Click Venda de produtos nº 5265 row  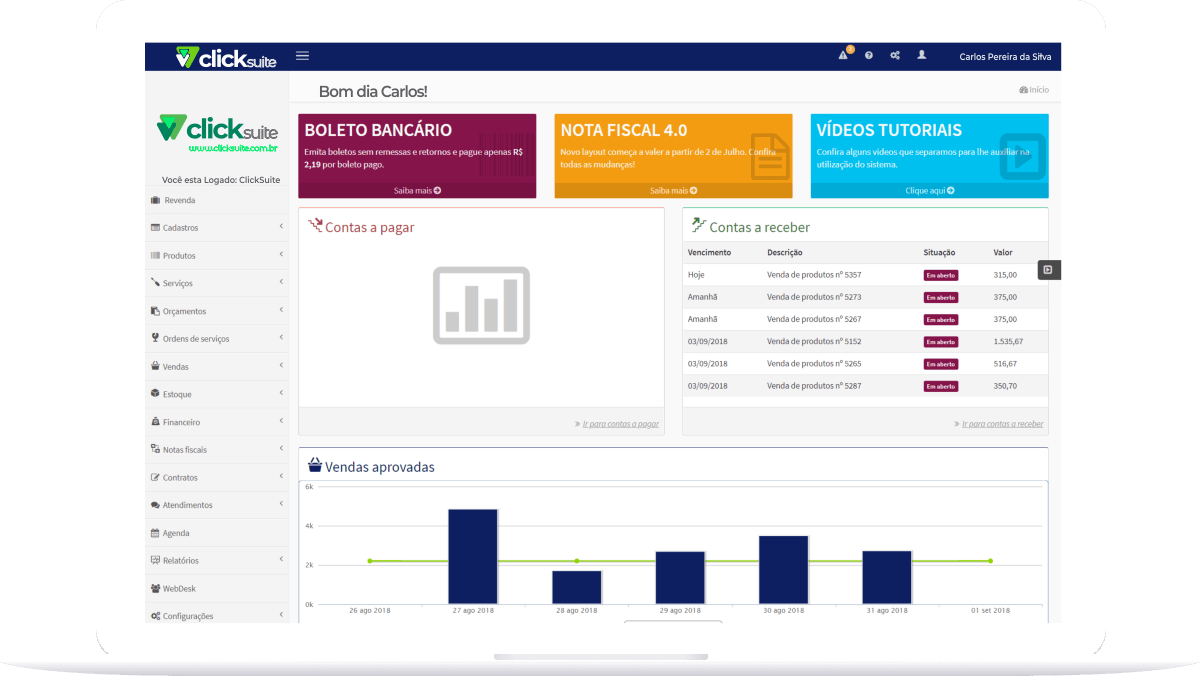pos(865,363)
